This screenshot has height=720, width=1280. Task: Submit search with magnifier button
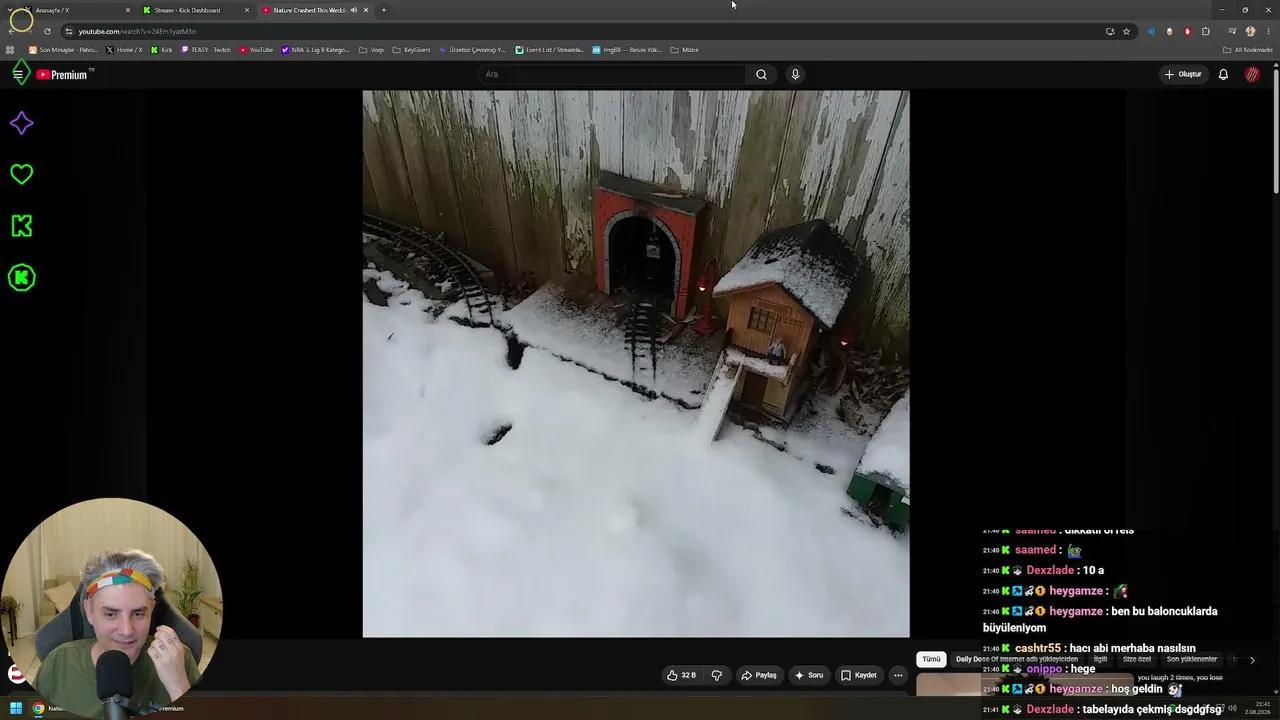pyautogui.click(x=761, y=74)
